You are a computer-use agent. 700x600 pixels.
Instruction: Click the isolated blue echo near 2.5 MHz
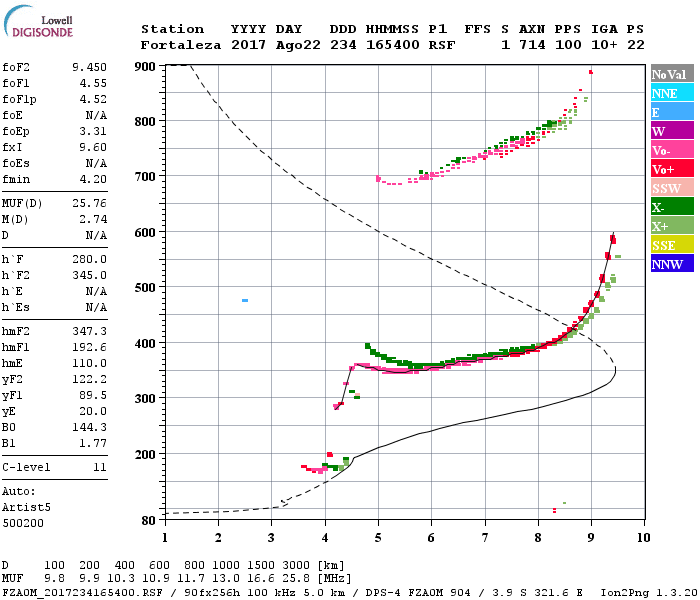point(245,300)
